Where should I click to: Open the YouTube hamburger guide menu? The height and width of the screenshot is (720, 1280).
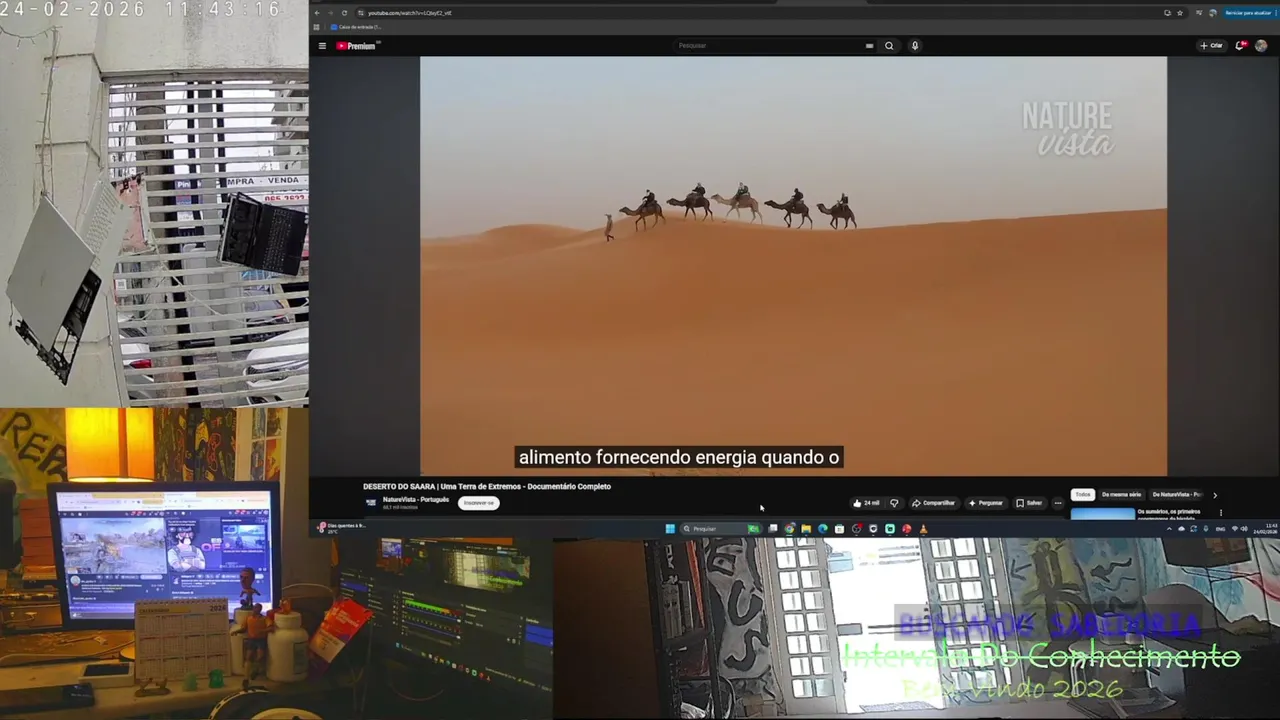[x=322, y=45]
